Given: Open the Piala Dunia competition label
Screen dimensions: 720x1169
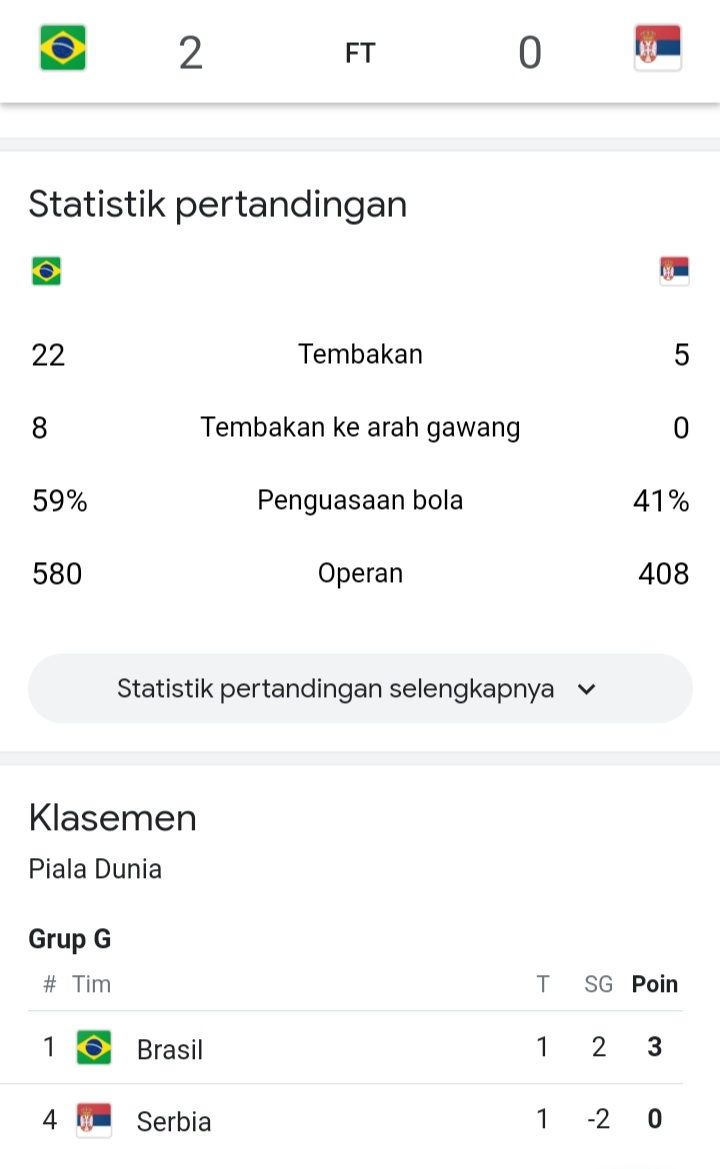Looking at the screenshot, I should 95,869.
